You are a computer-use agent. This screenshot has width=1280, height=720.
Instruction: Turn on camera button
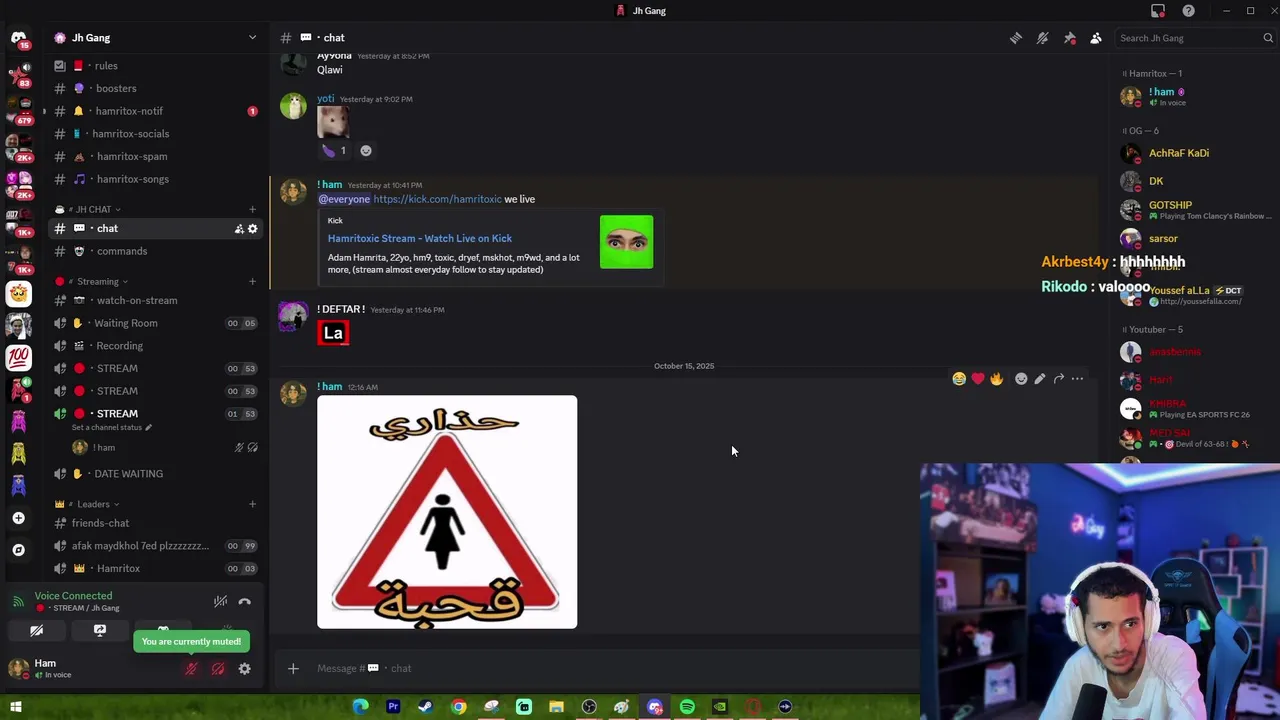click(x=37, y=631)
